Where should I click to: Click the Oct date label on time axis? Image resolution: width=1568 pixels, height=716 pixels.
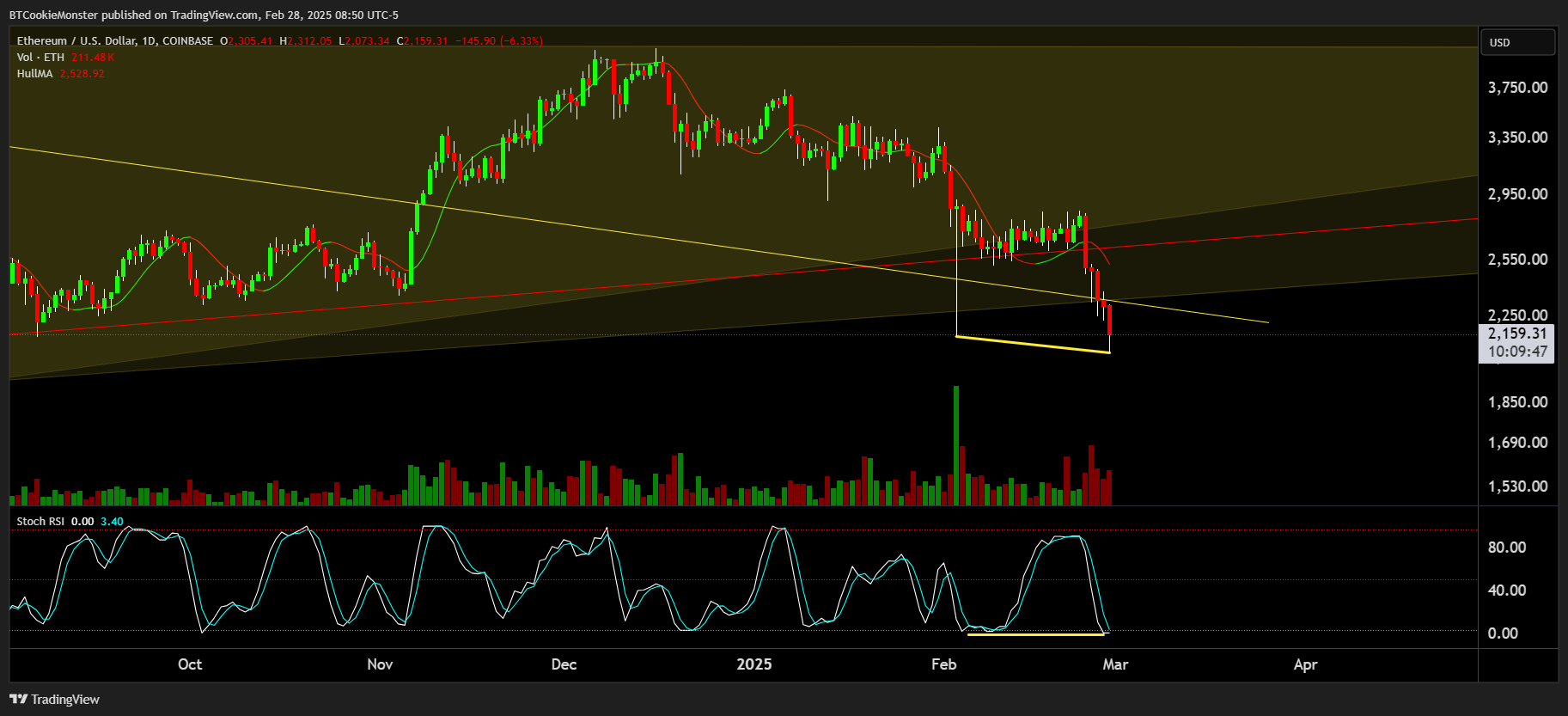tap(190, 664)
